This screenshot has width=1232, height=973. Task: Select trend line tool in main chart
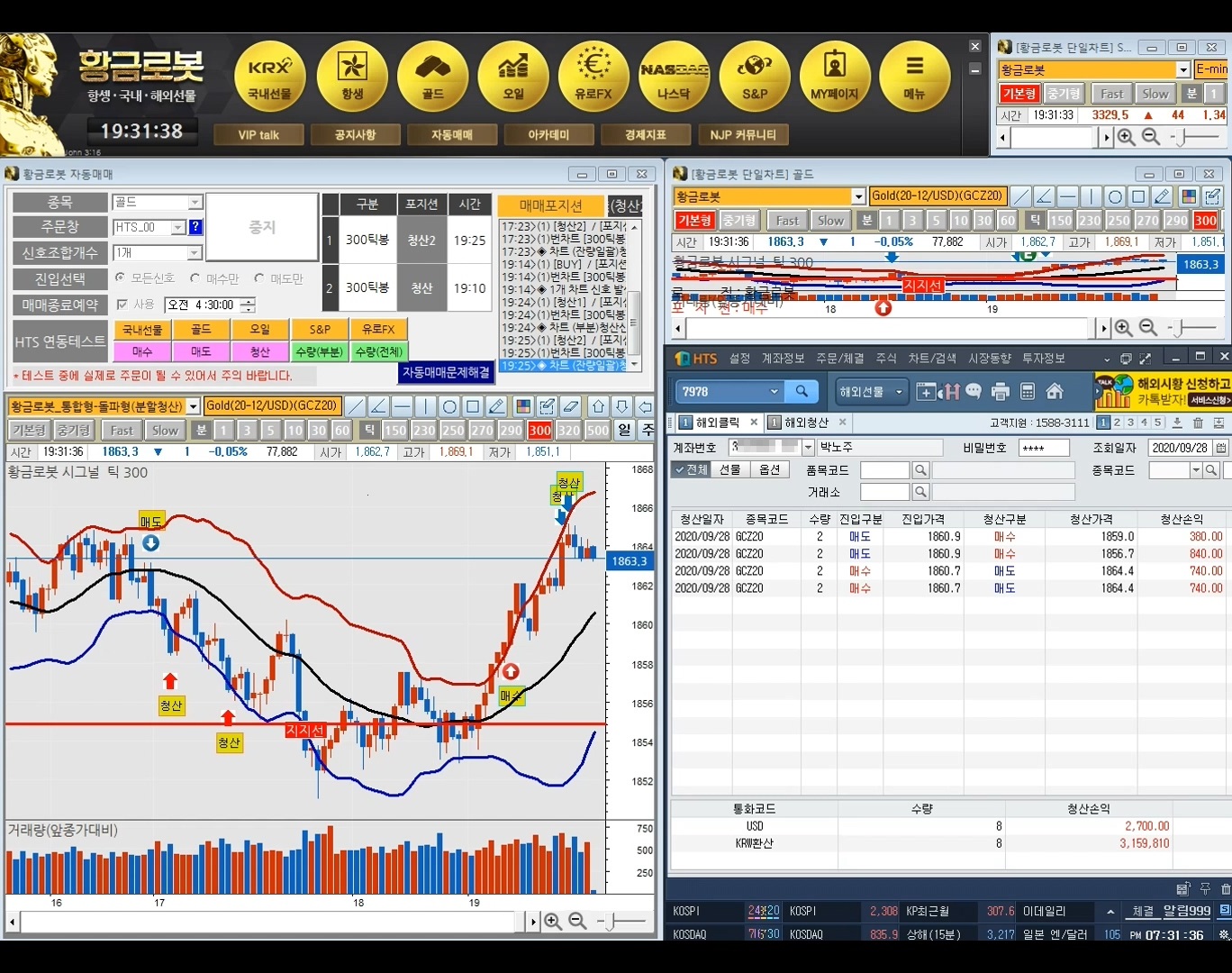tap(356, 406)
